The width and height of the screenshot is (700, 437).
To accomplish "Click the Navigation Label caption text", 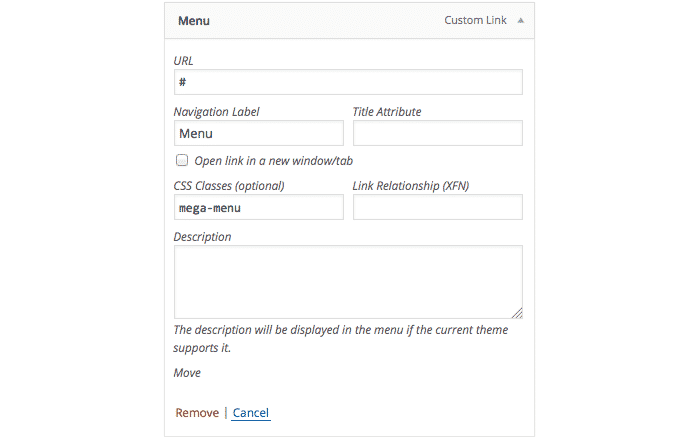I will tap(217, 112).
